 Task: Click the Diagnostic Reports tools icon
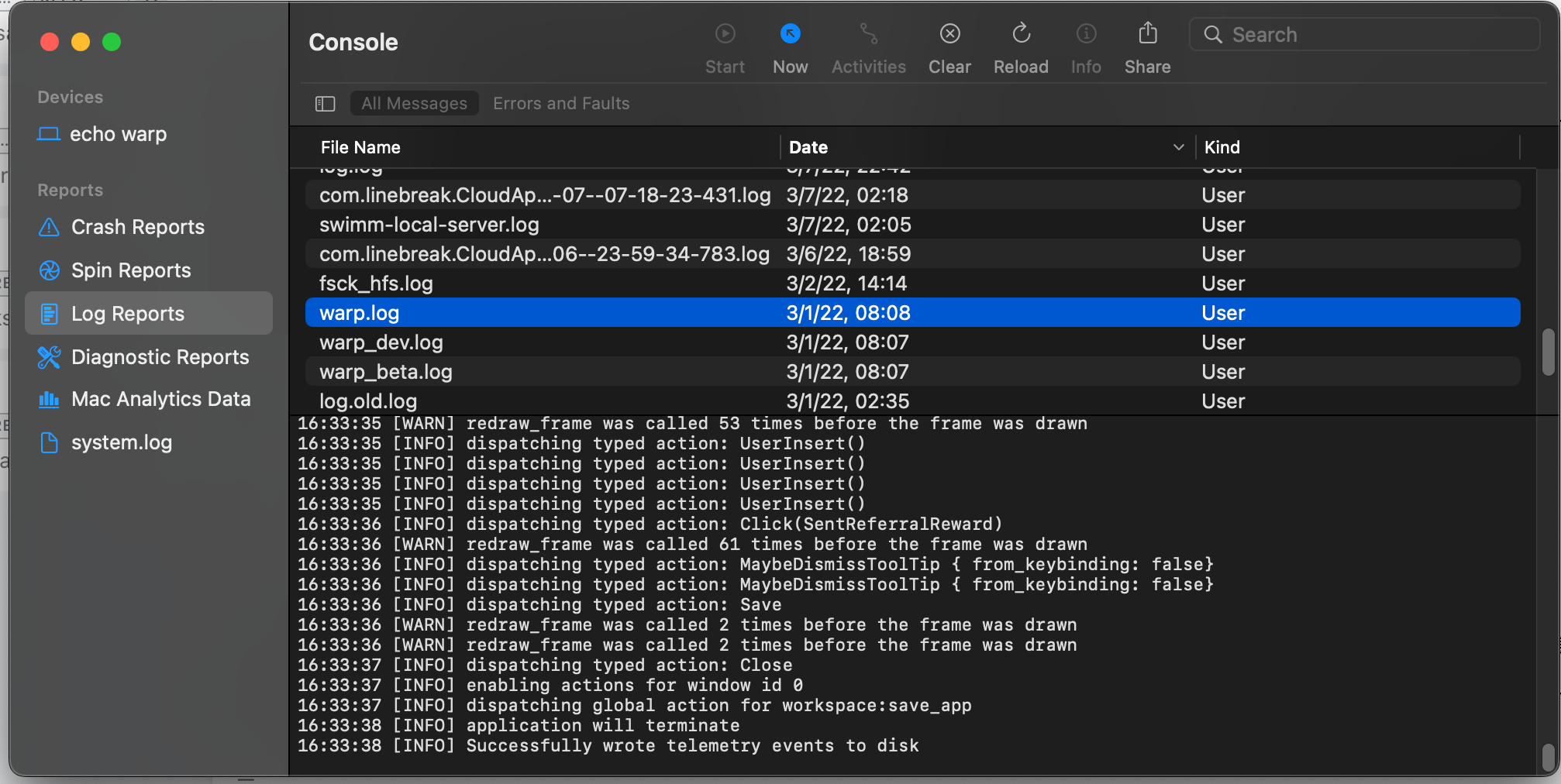(x=49, y=357)
